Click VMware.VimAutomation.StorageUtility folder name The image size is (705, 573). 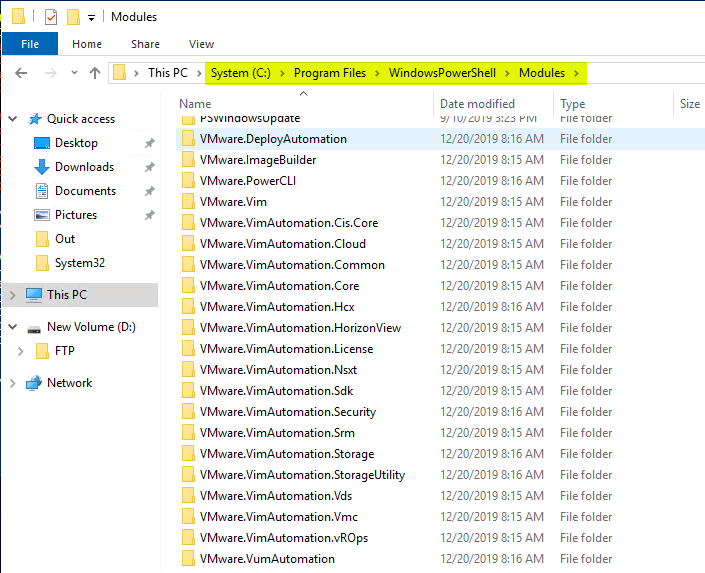click(303, 475)
